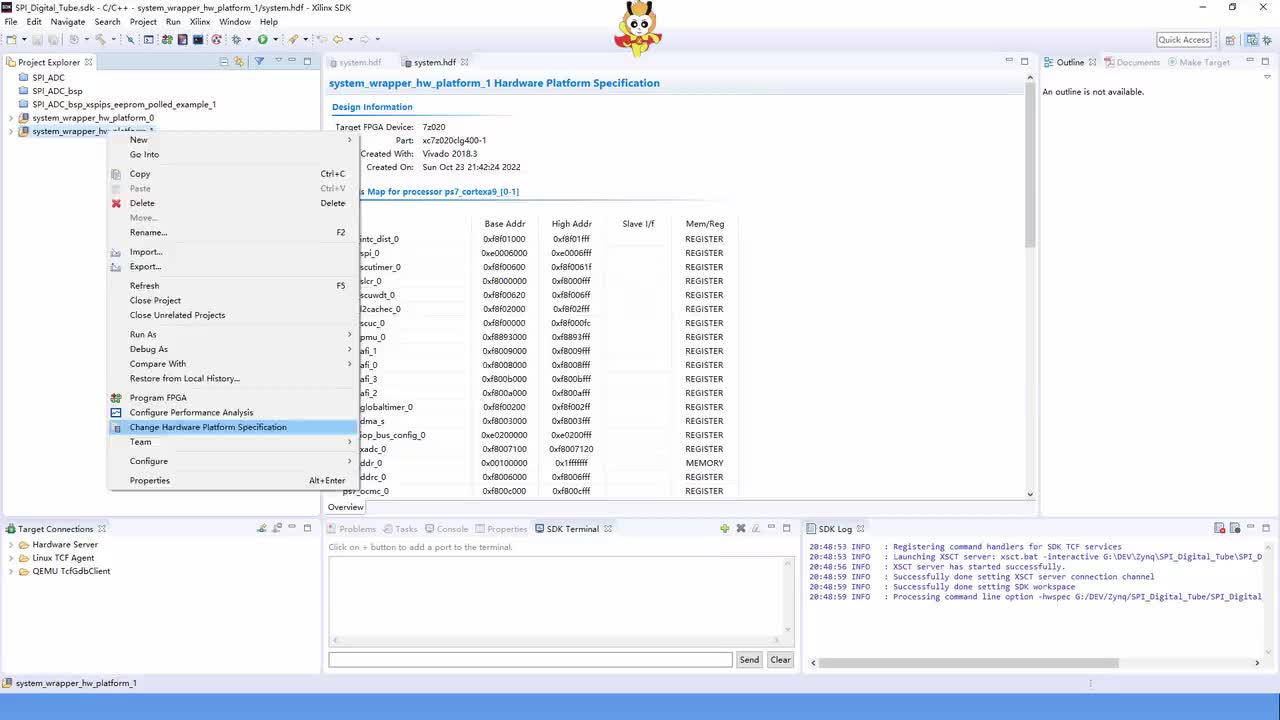This screenshot has height=720, width=1280.
Task: Add a port with green plus in SDK Terminal
Action: [x=724, y=528]
